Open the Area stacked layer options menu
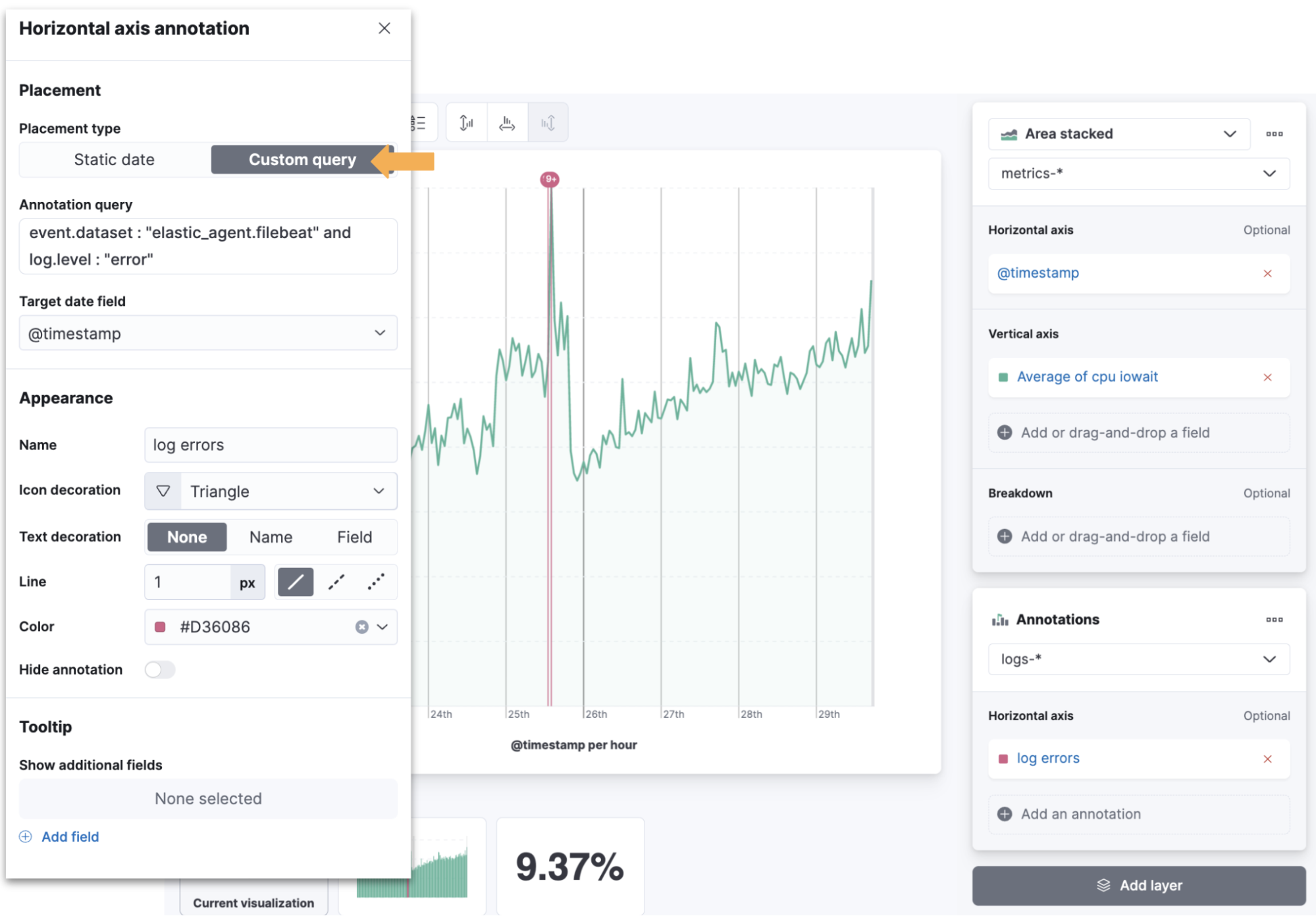1316x916 pixels. 1275,134
